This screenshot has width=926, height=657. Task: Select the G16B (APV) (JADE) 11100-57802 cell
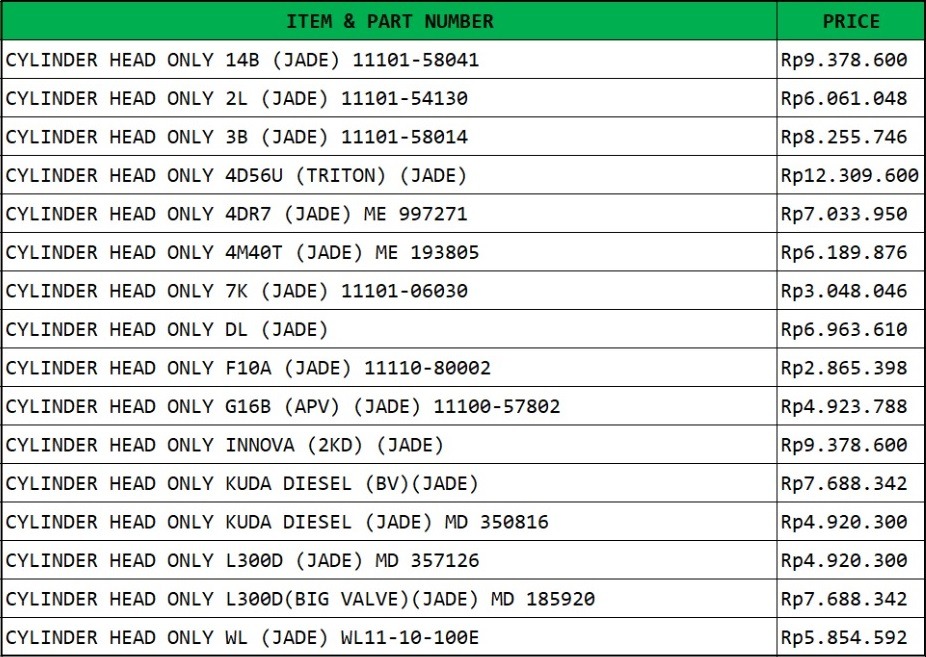tap(389, 406)
